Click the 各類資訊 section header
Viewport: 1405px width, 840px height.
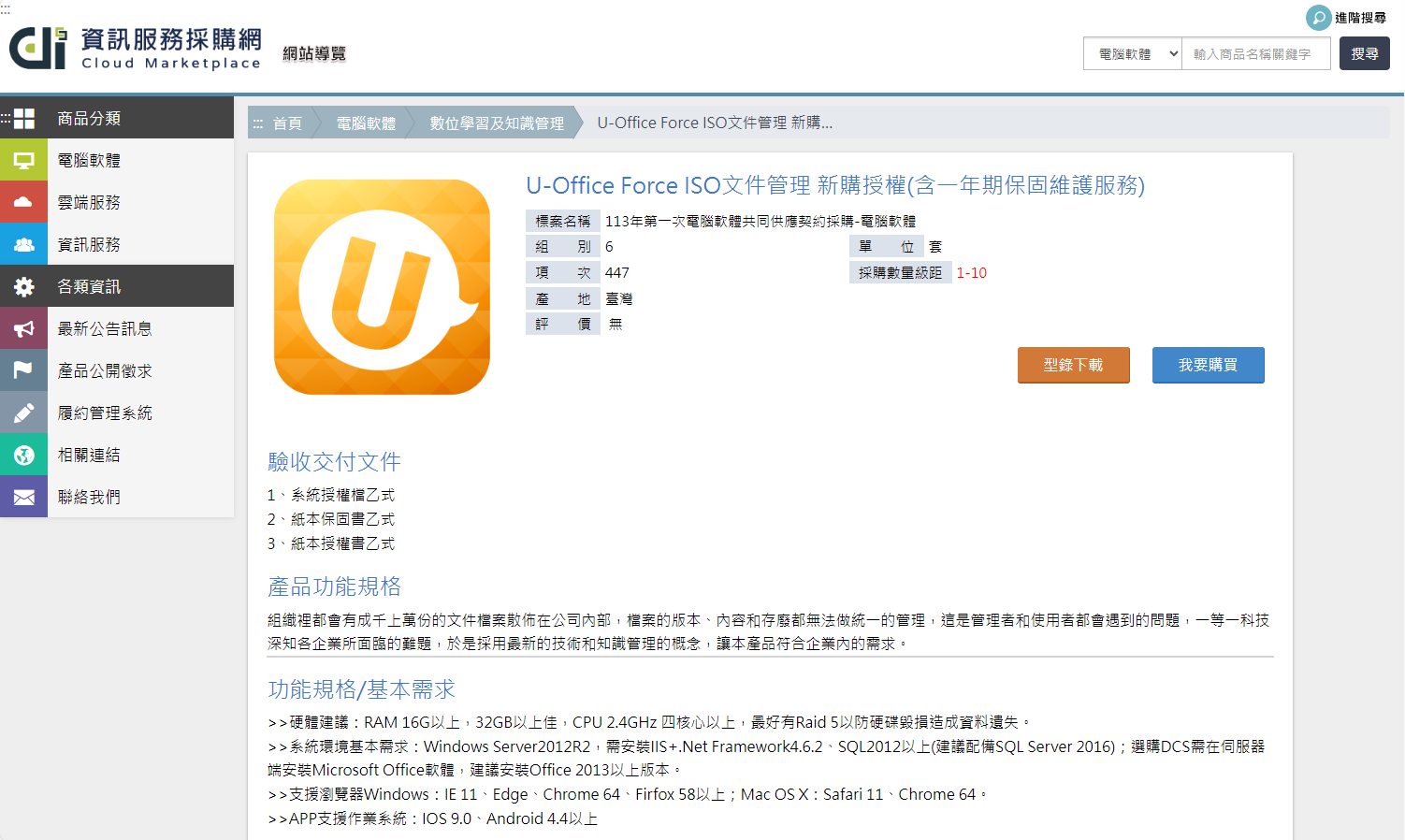pos(117,286)
